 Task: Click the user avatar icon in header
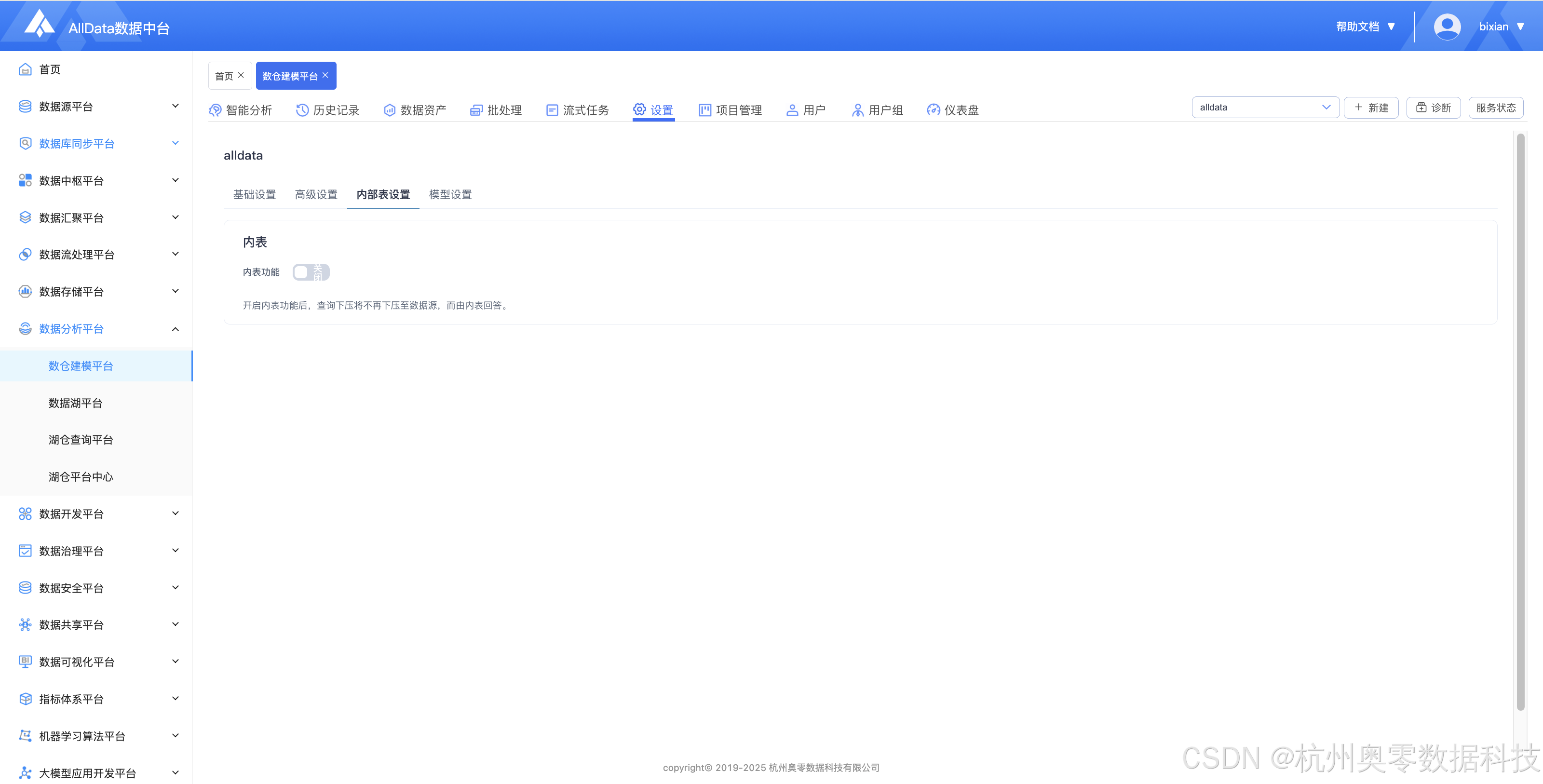[1447, 27]
